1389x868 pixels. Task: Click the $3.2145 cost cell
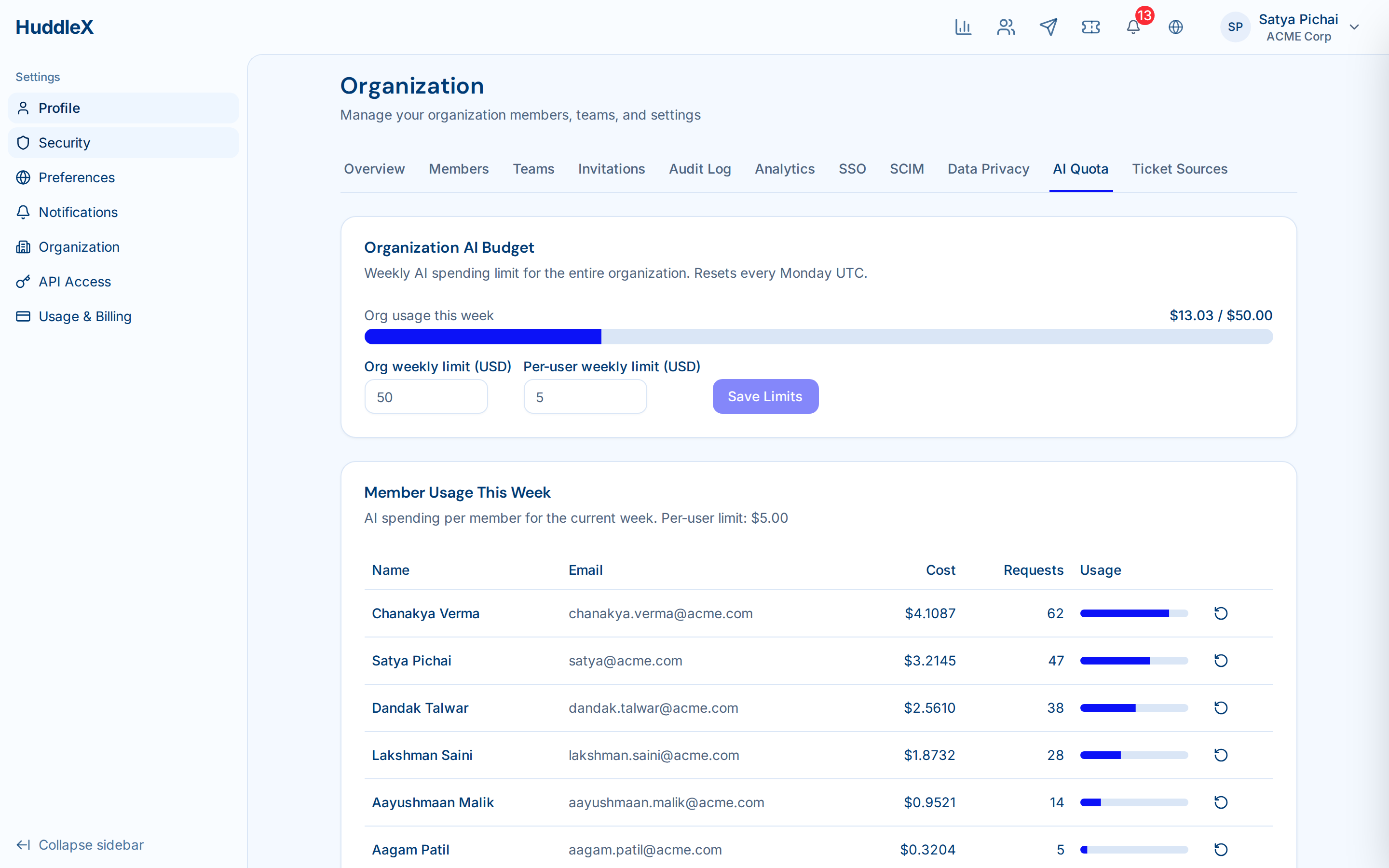pos(930,660)
